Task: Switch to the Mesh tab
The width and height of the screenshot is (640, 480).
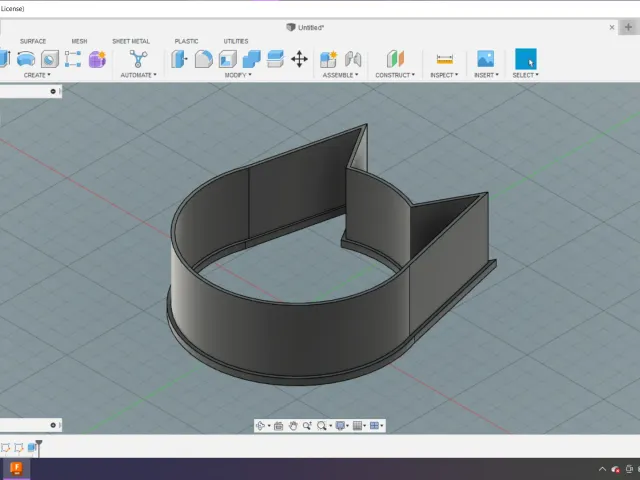Action: point(79,41)
